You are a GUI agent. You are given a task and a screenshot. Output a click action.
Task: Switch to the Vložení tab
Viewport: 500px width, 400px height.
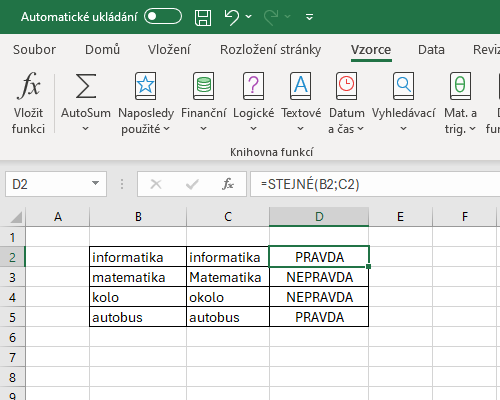click(169, 50)
